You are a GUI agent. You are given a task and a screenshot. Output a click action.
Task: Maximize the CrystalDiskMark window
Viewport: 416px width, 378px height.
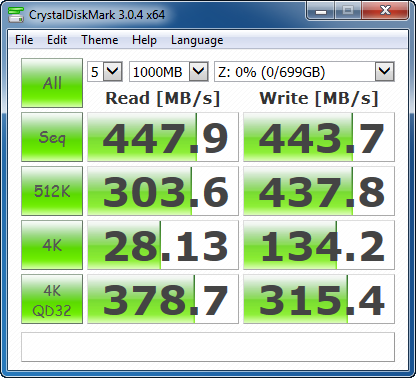point(348,11)
